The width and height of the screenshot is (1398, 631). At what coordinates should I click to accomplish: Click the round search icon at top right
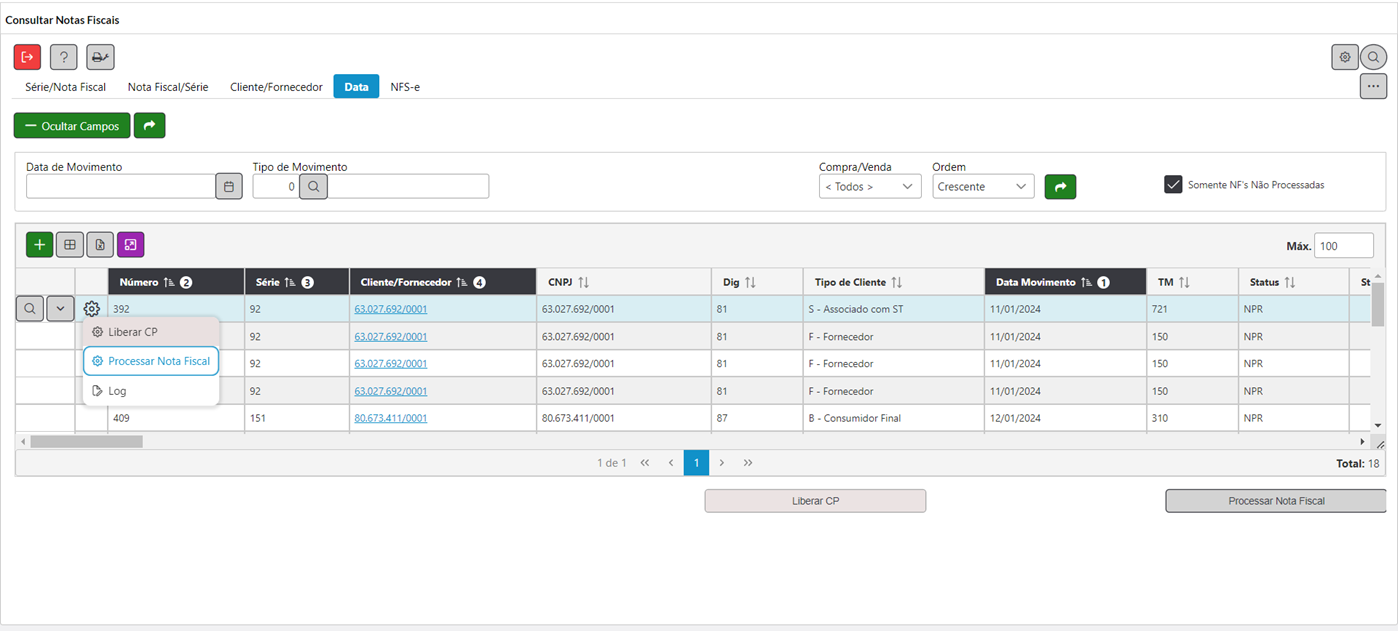pos(1374,57)
